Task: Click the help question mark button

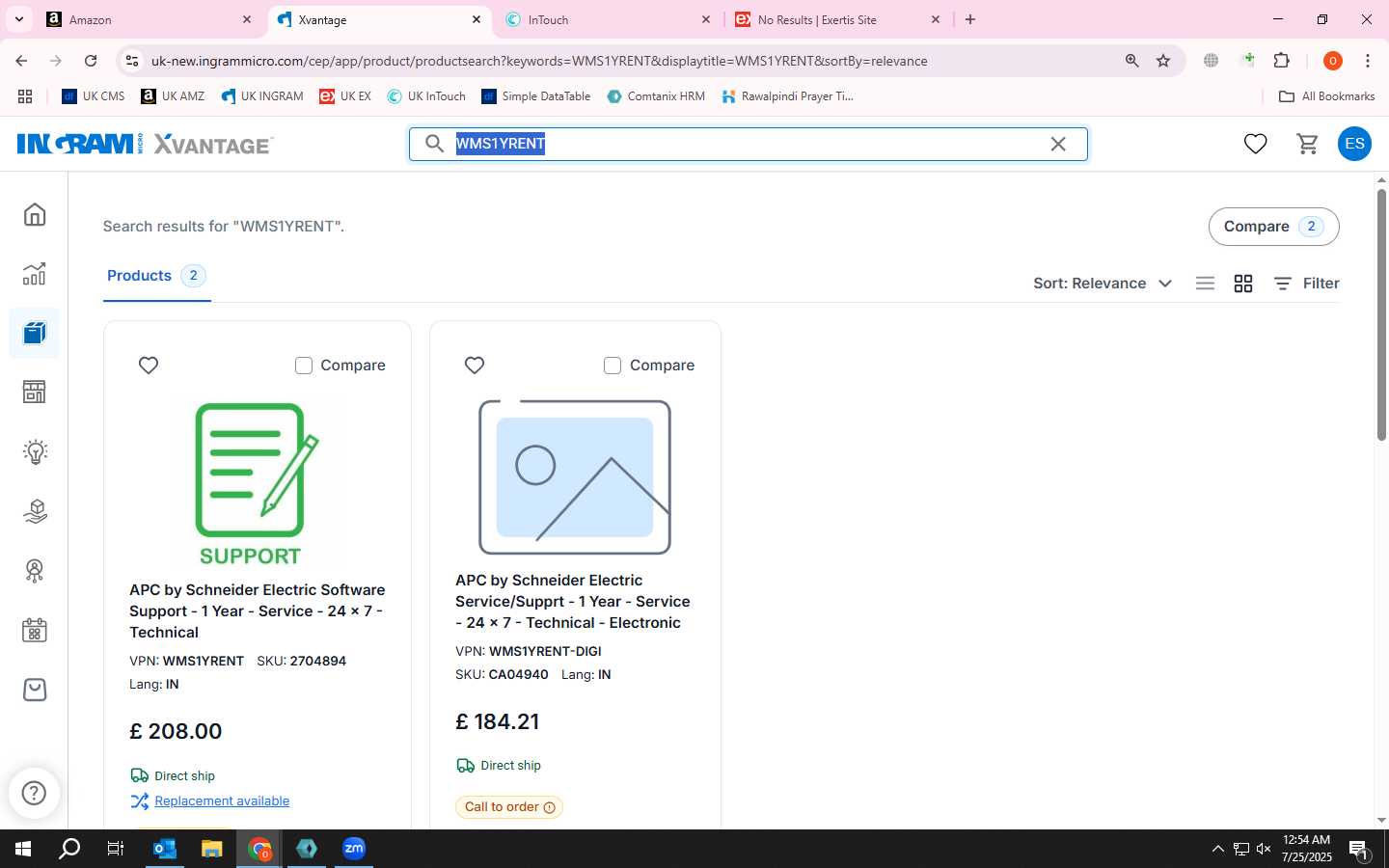Action: click(x=34, y=793)
